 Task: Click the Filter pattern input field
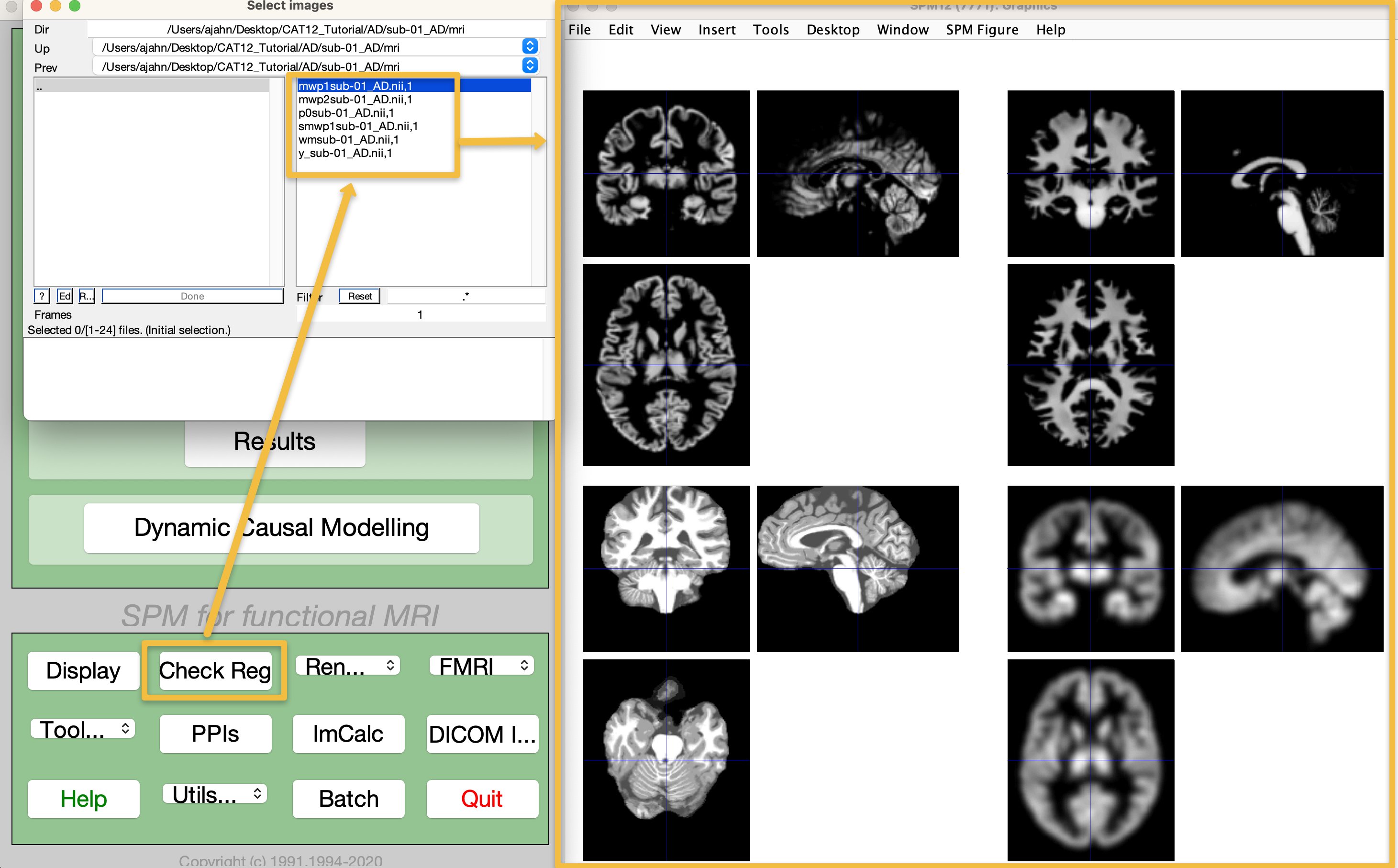click(x=466, y=296)
